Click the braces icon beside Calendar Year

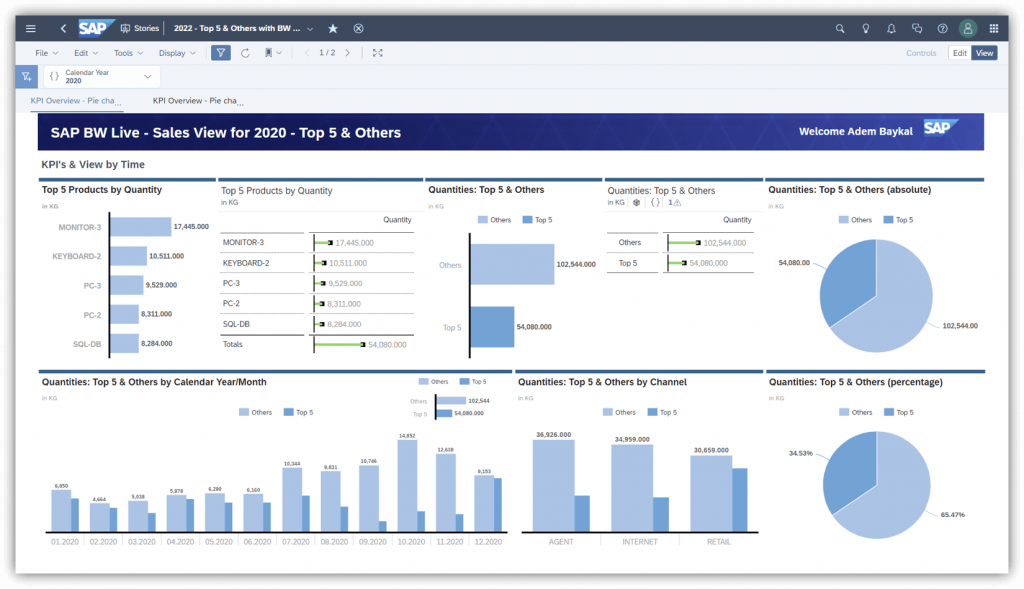click(x=55, y=76)
